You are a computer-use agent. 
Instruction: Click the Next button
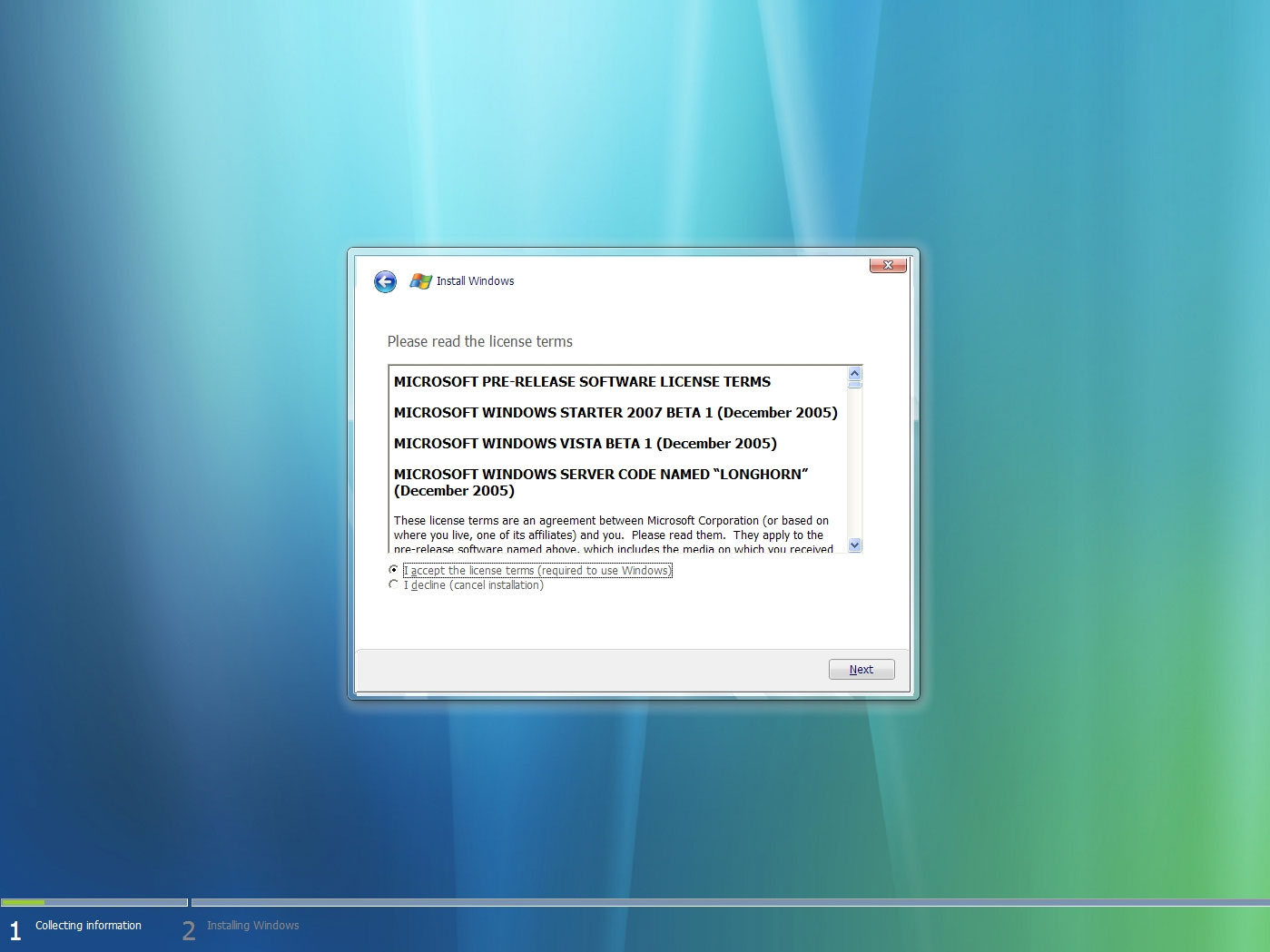coord(861,670)
